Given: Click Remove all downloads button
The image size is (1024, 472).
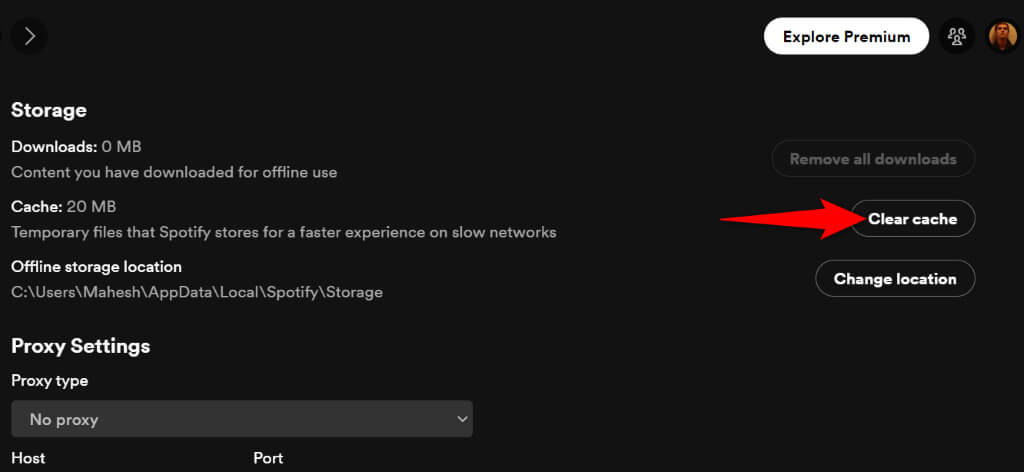Looking at the screenshot, I should [873, 159].
